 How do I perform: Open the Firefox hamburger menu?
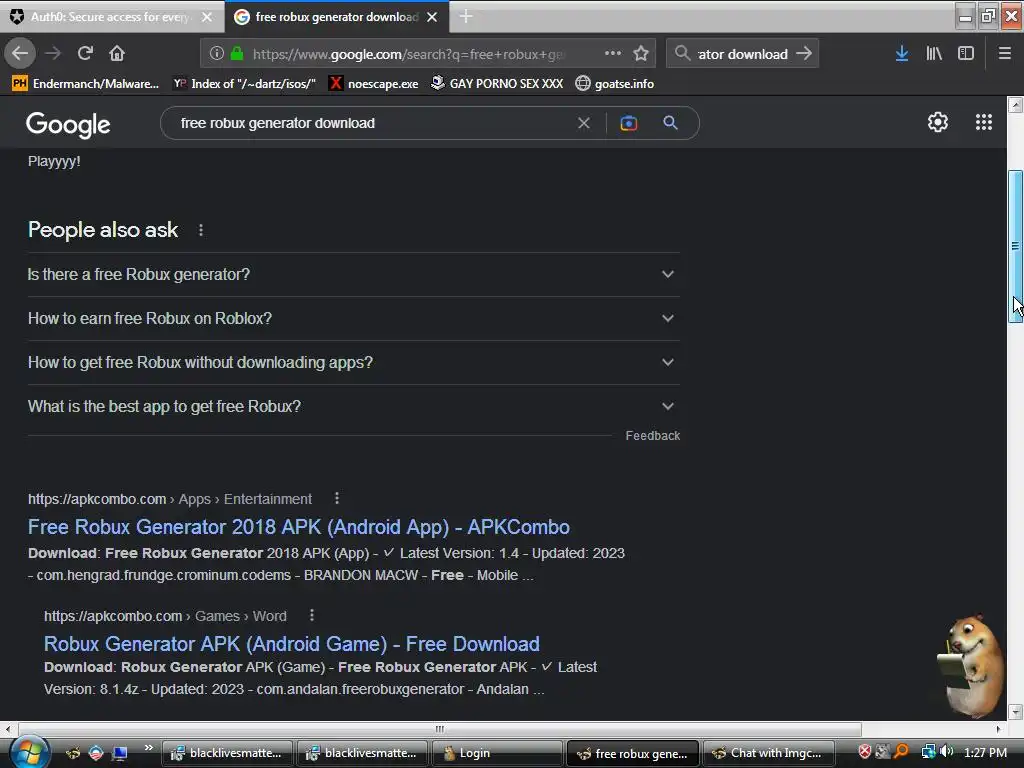tap(1004, 54)
